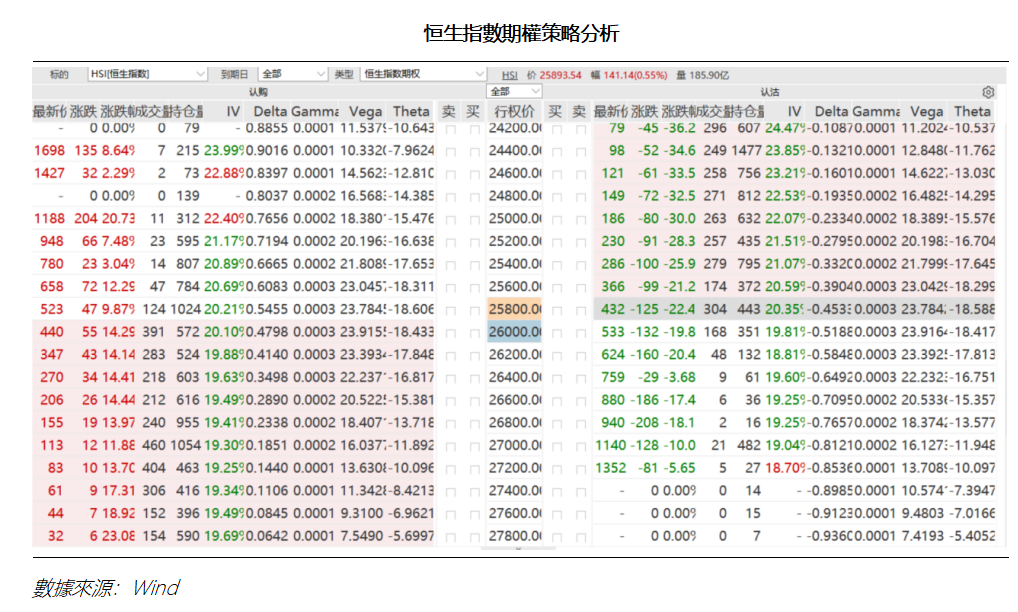This screenshot has width=1018, height=612.
Task: Click the call-side 卖 column header
Action: pos(449,111)
